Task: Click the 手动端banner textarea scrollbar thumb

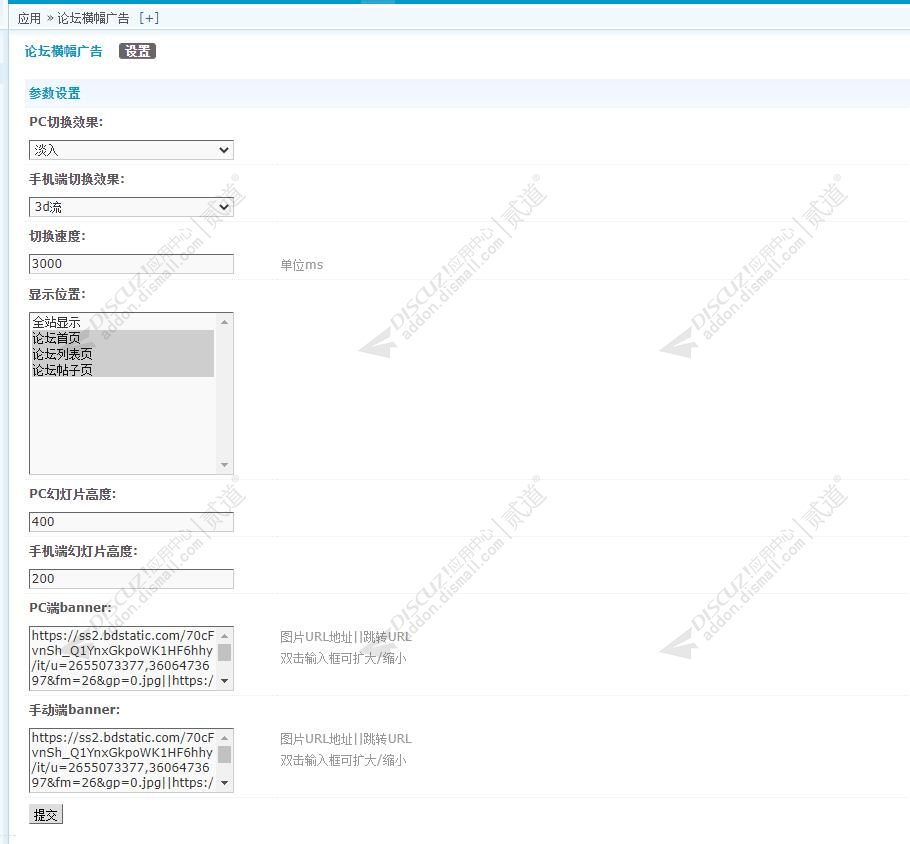Action: pos(225,755)
